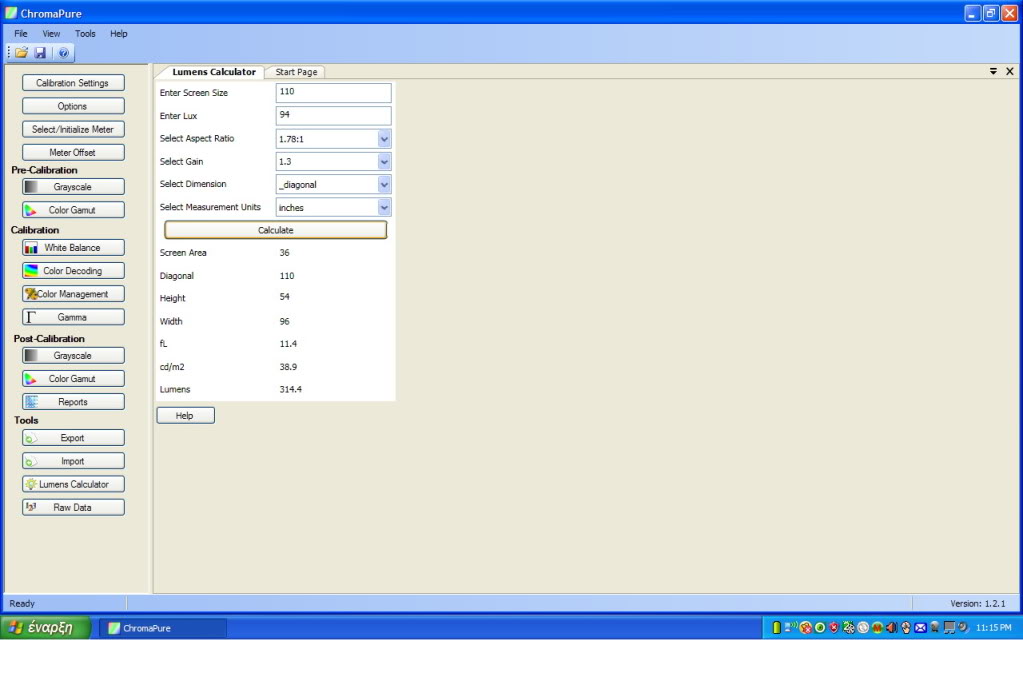Click the red shield security tray icon

coord(834,628)
